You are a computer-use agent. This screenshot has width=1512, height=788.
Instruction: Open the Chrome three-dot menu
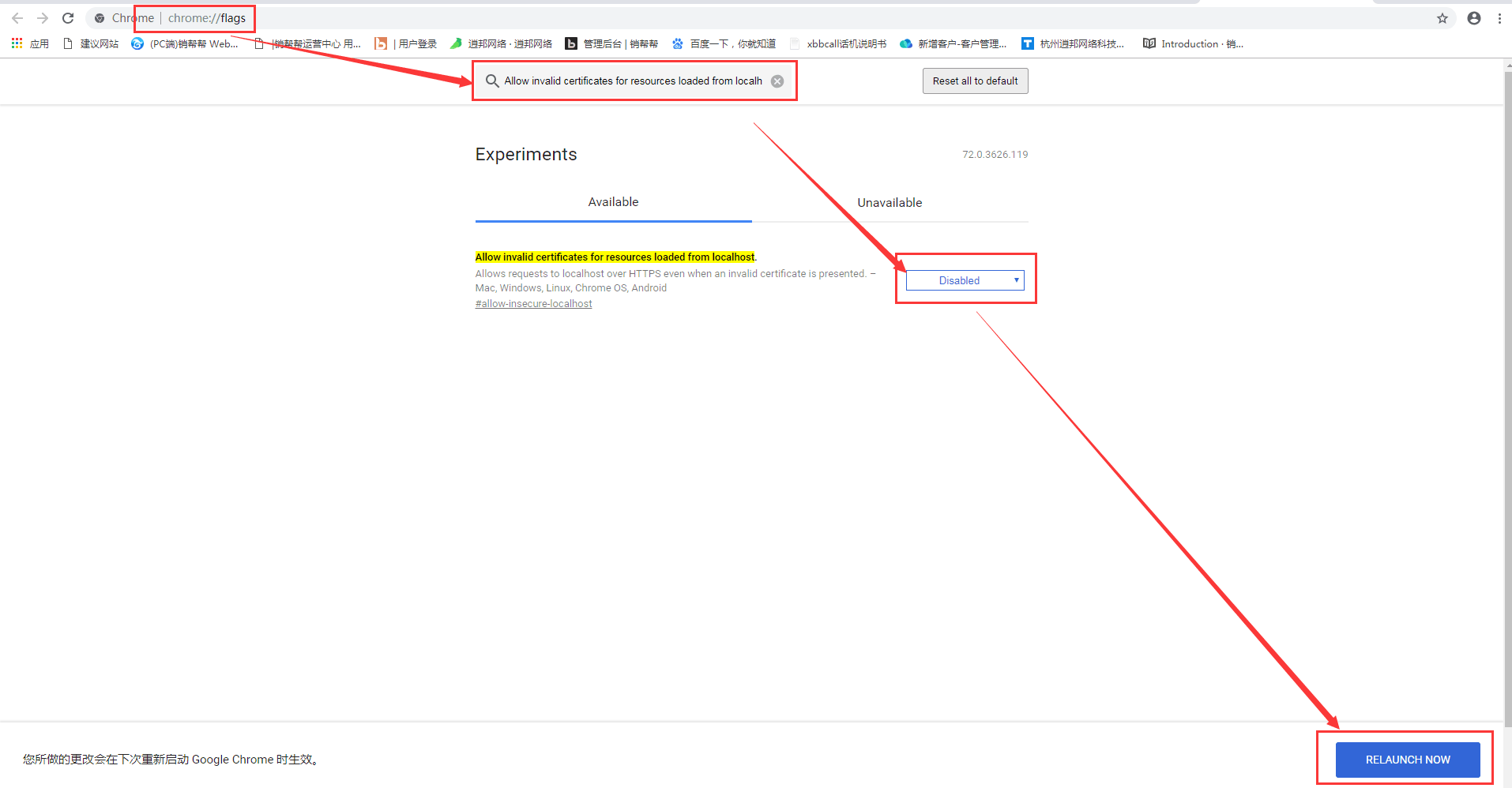tap(1499, 18)
